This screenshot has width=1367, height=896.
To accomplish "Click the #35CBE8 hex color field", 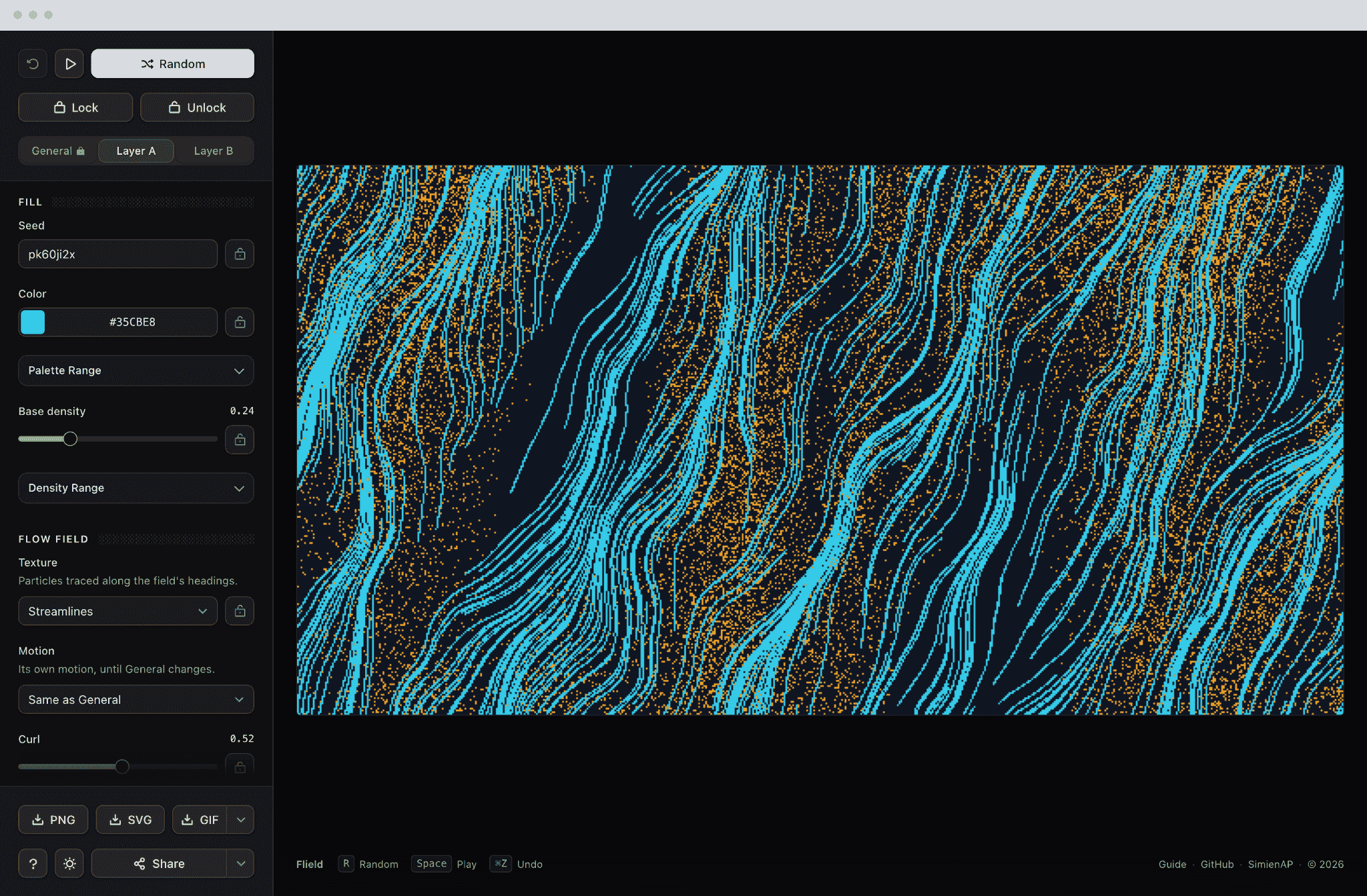I will pyautogui.click(x=132, y=322).
